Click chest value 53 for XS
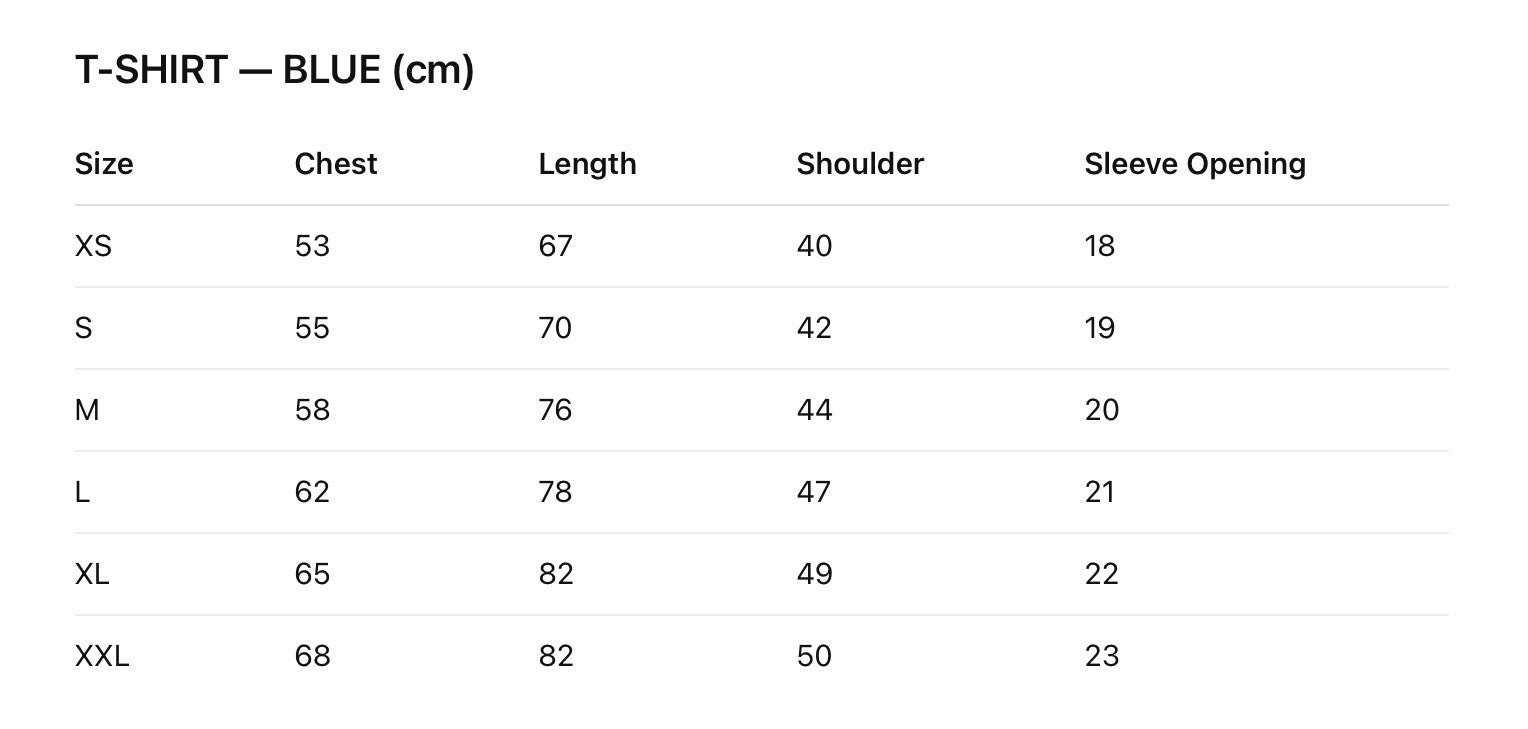This screenshot has height=729, width=1528. click(312, 246)
